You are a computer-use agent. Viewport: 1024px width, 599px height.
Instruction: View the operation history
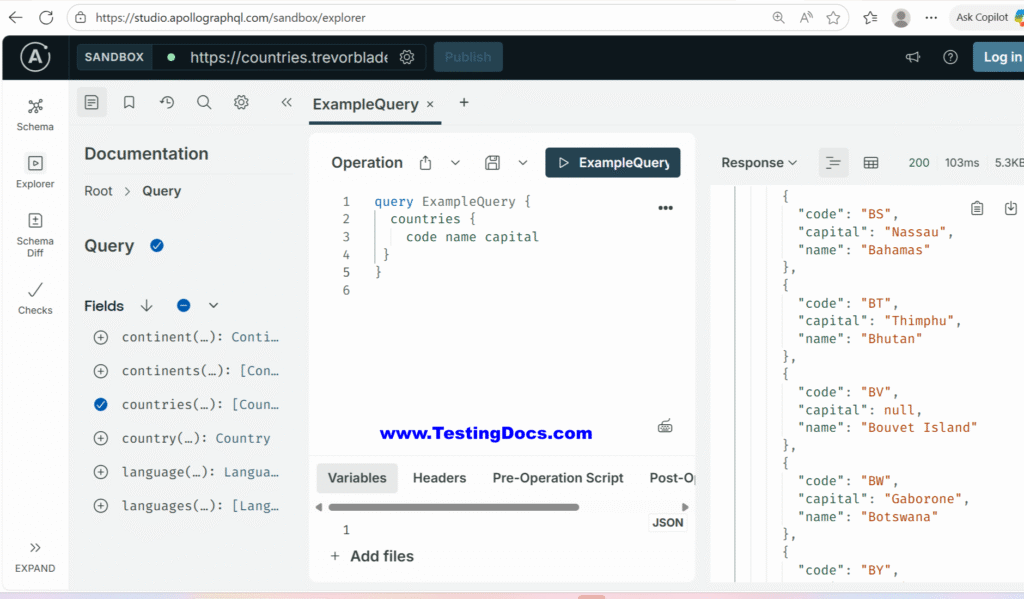(166, 102)
